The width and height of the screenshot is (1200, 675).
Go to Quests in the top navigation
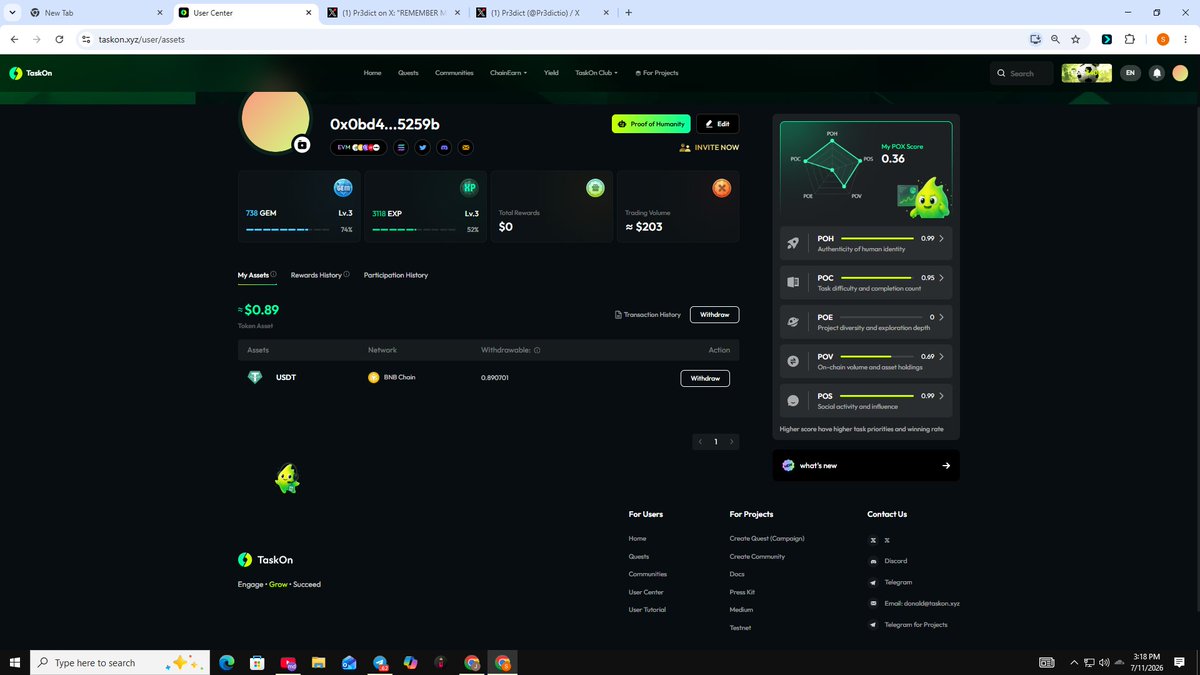(x=408, y=73)
